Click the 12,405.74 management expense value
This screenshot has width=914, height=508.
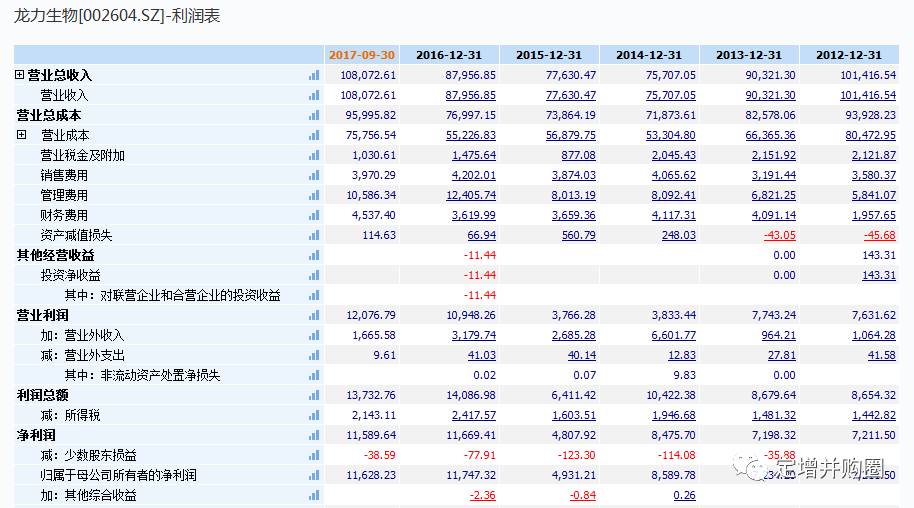point(470,195)
